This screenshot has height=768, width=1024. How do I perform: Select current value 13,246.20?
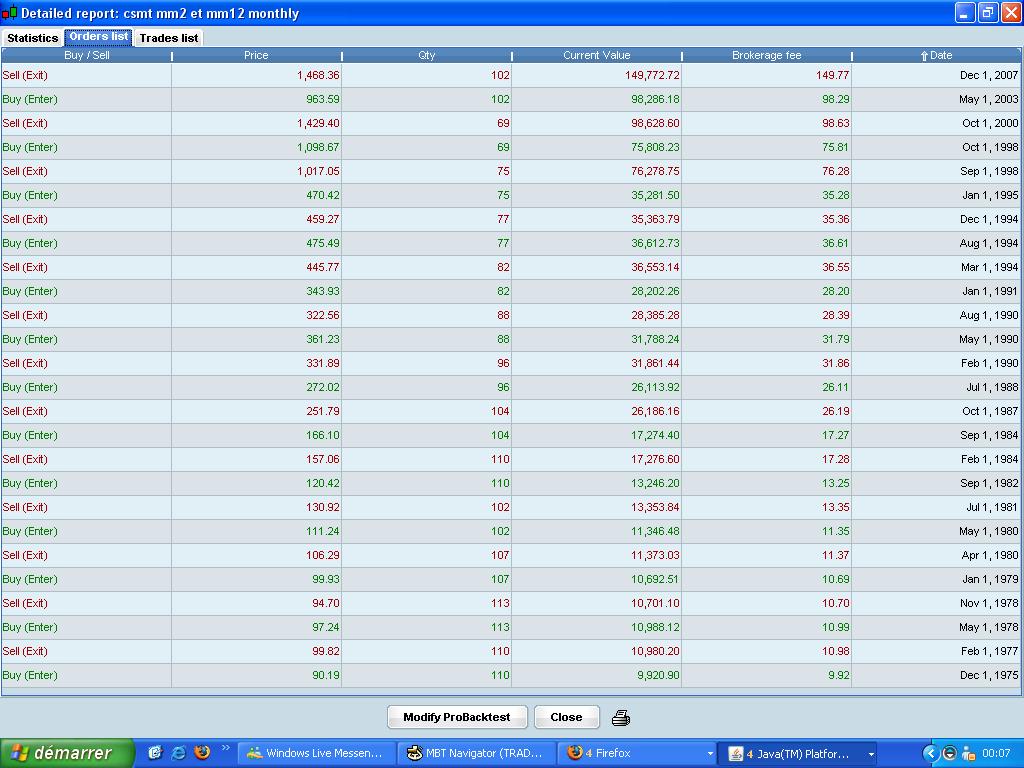[x=596, y=483]
